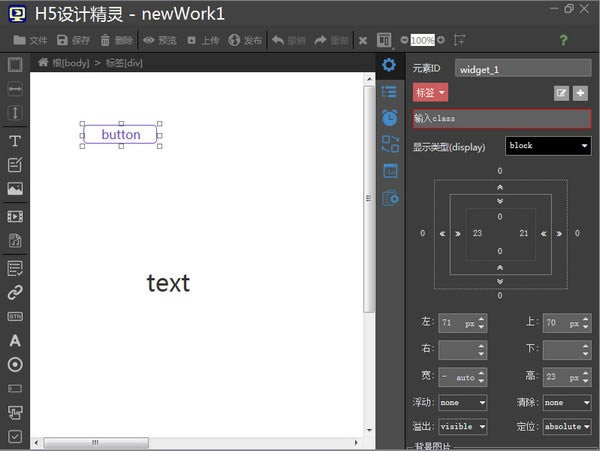Open the alarm clock timer panel icon
Image resolution: width=600 pixels, height=451 pixels.
(390, 118)
